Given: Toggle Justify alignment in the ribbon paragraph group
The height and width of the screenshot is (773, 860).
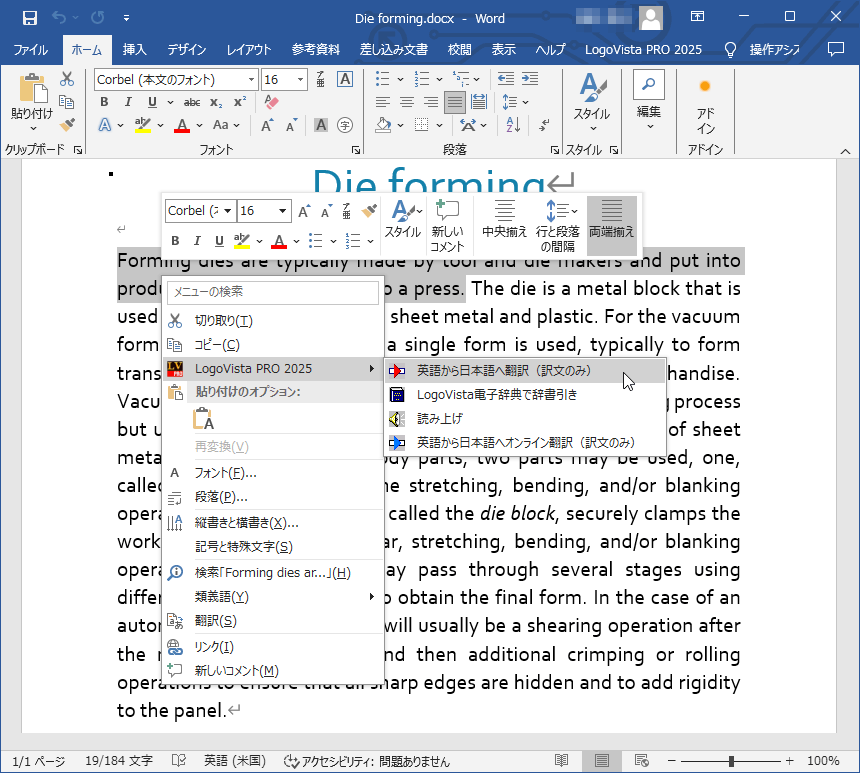Looking at the screenshot, I should coord(455,102).
